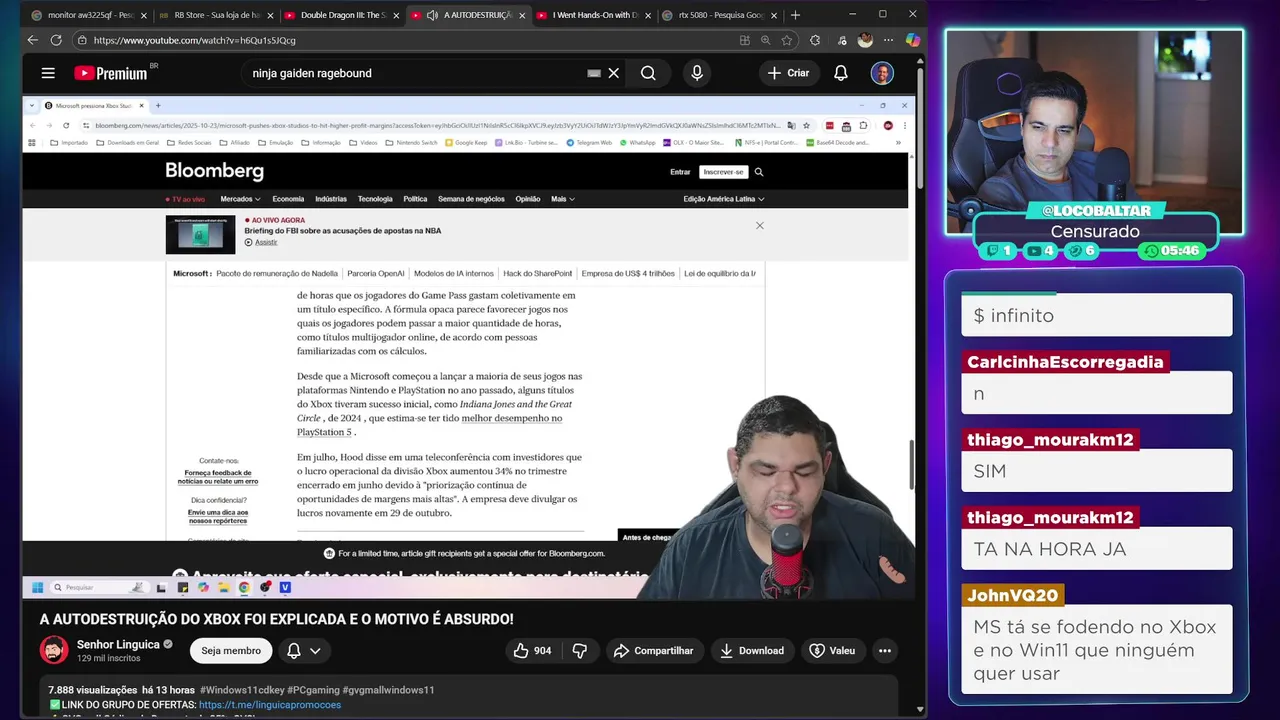This screenshot has height=720, width=1280.
Task: Dismiss the Bloomberg live briefing banner
Action: [x=760, y=225]
